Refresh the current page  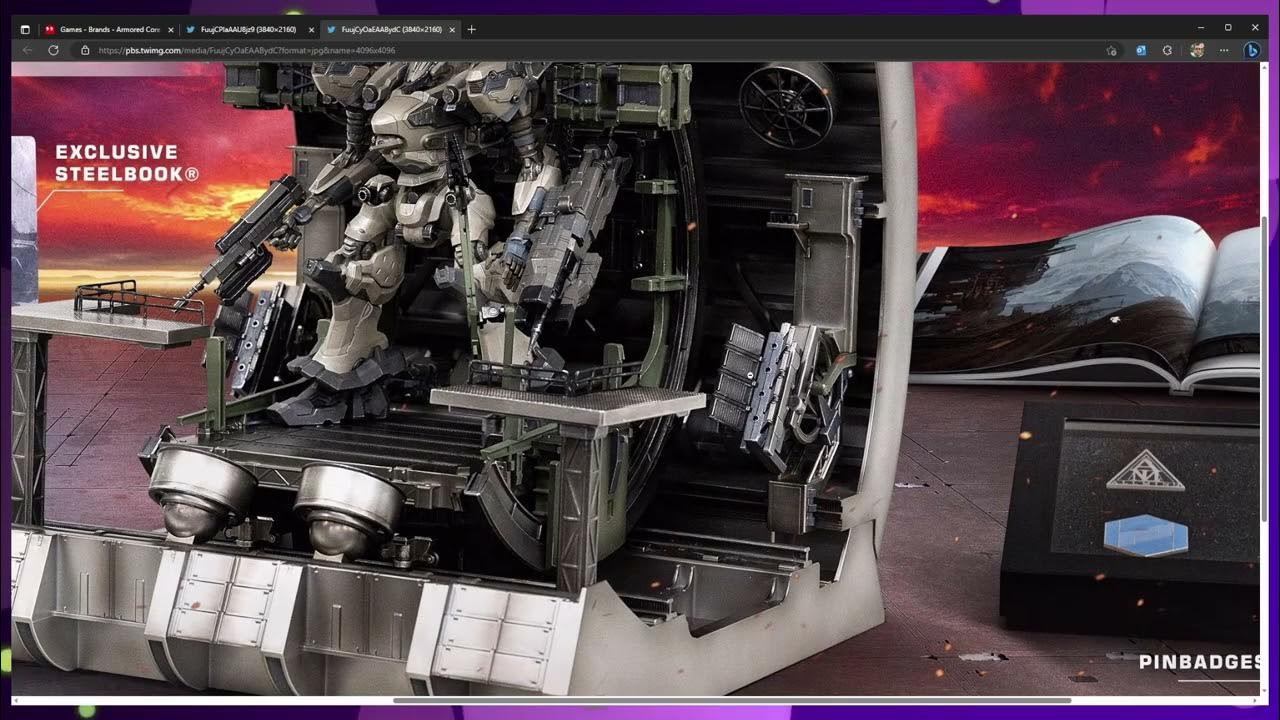tap(53, 50)
